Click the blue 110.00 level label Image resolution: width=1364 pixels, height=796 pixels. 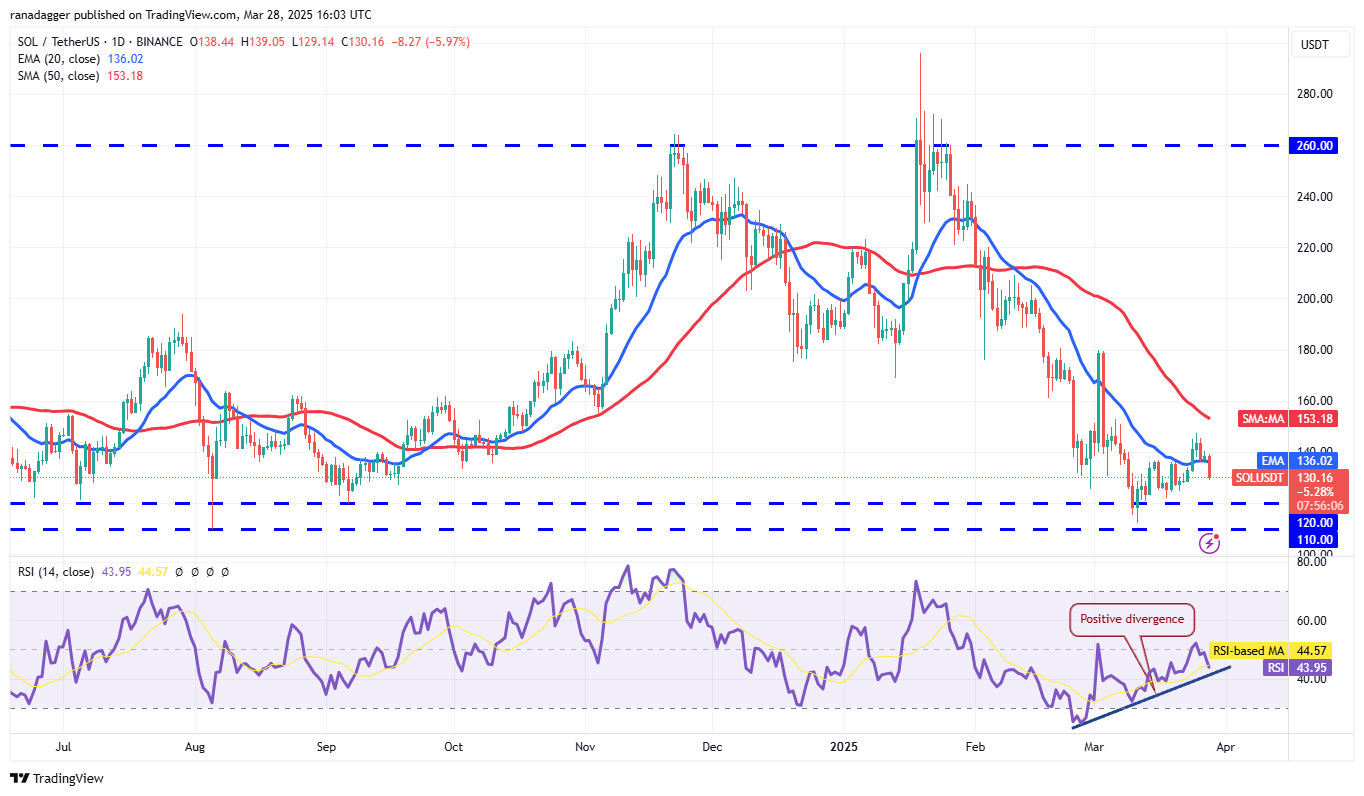tap(1314, 539)
